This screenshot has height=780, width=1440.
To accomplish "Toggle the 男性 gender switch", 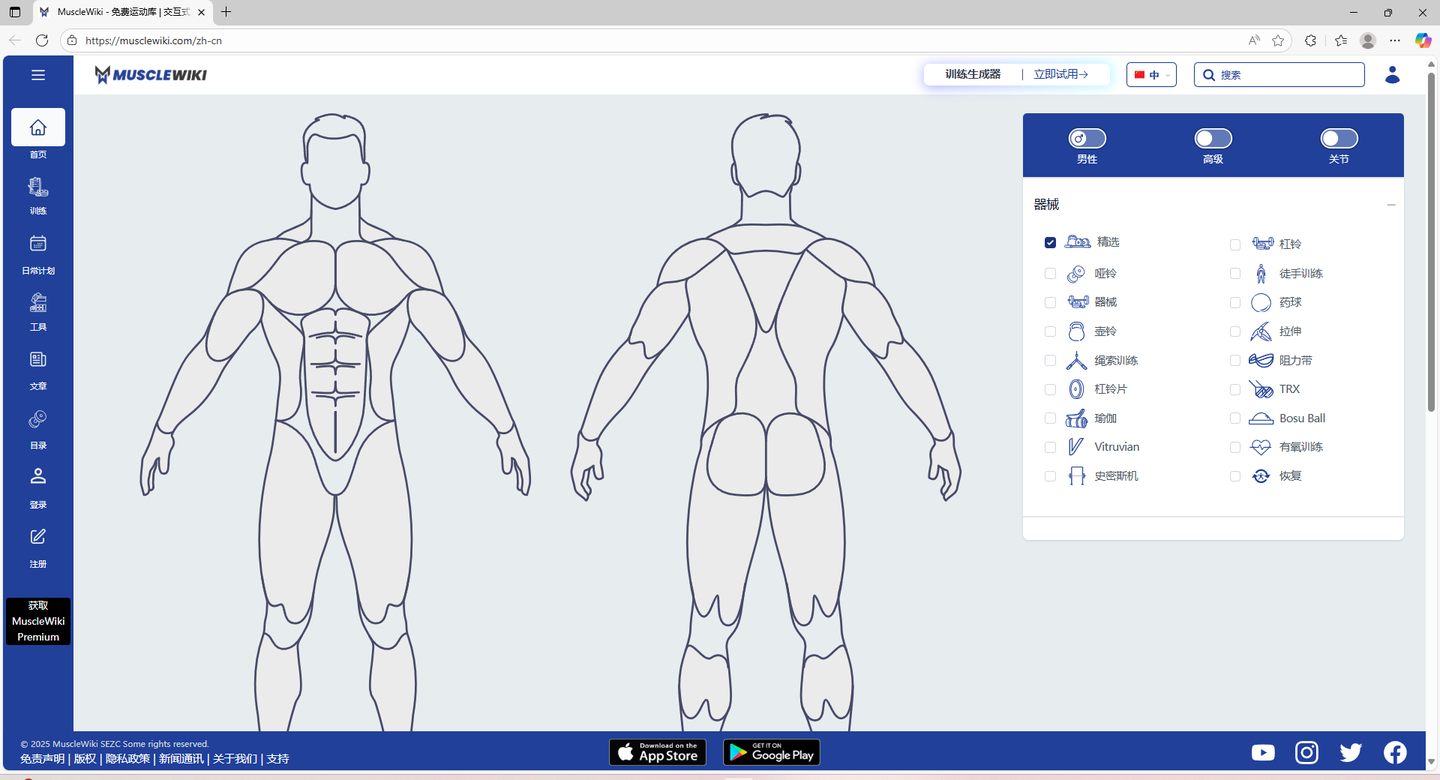I will (x=1087, y=138).
